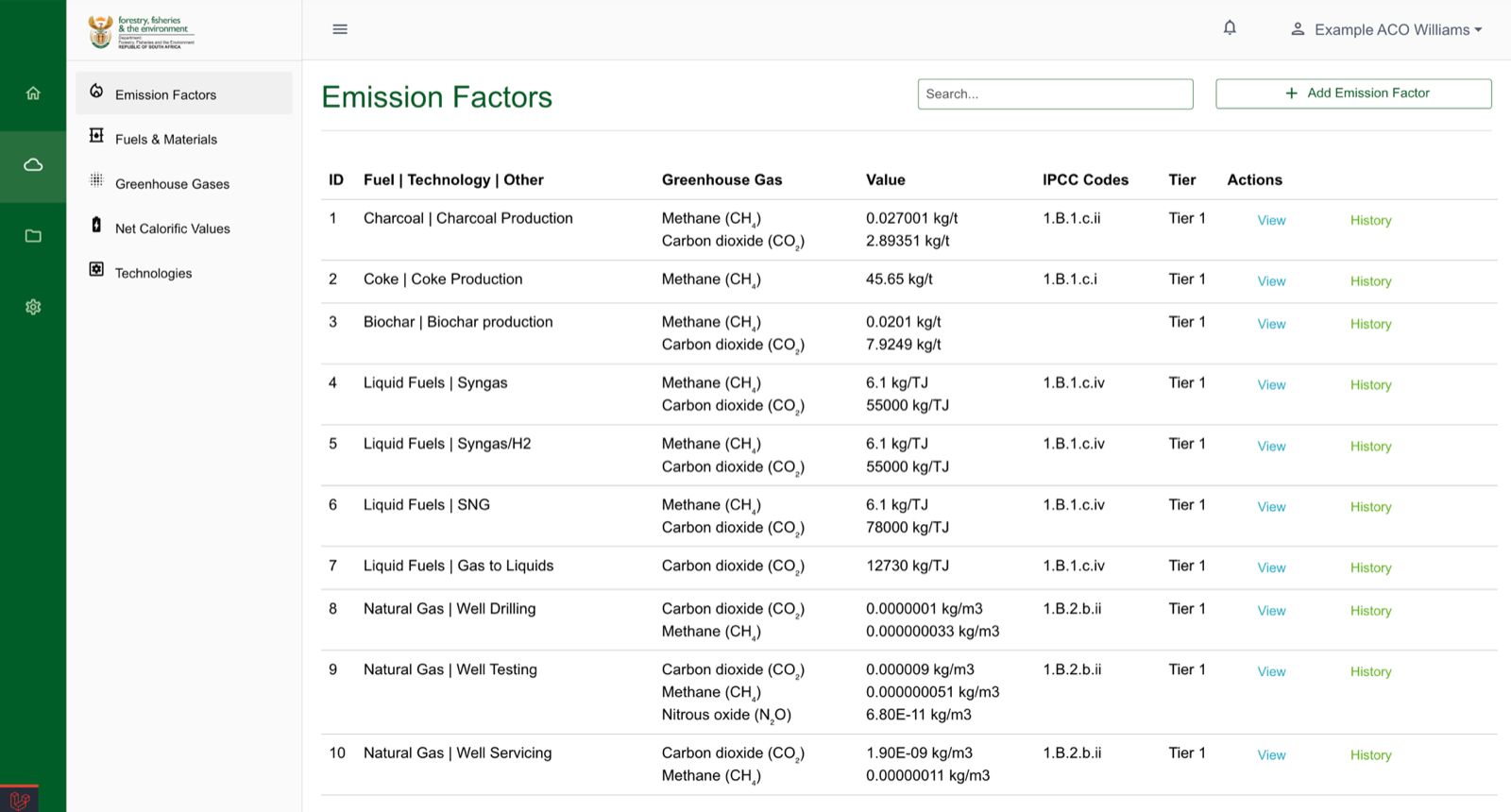Click the Greenhouse Gas column header
Screen dimensions: 1511x812
click(722, 180)
